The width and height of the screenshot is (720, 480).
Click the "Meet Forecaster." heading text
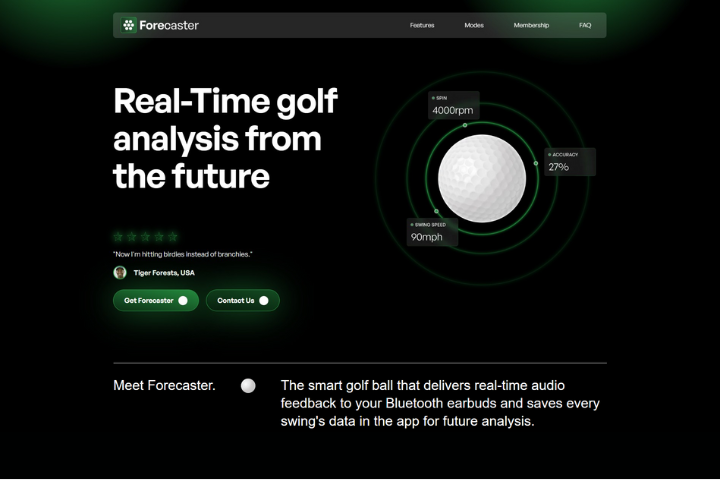(164, 385)
